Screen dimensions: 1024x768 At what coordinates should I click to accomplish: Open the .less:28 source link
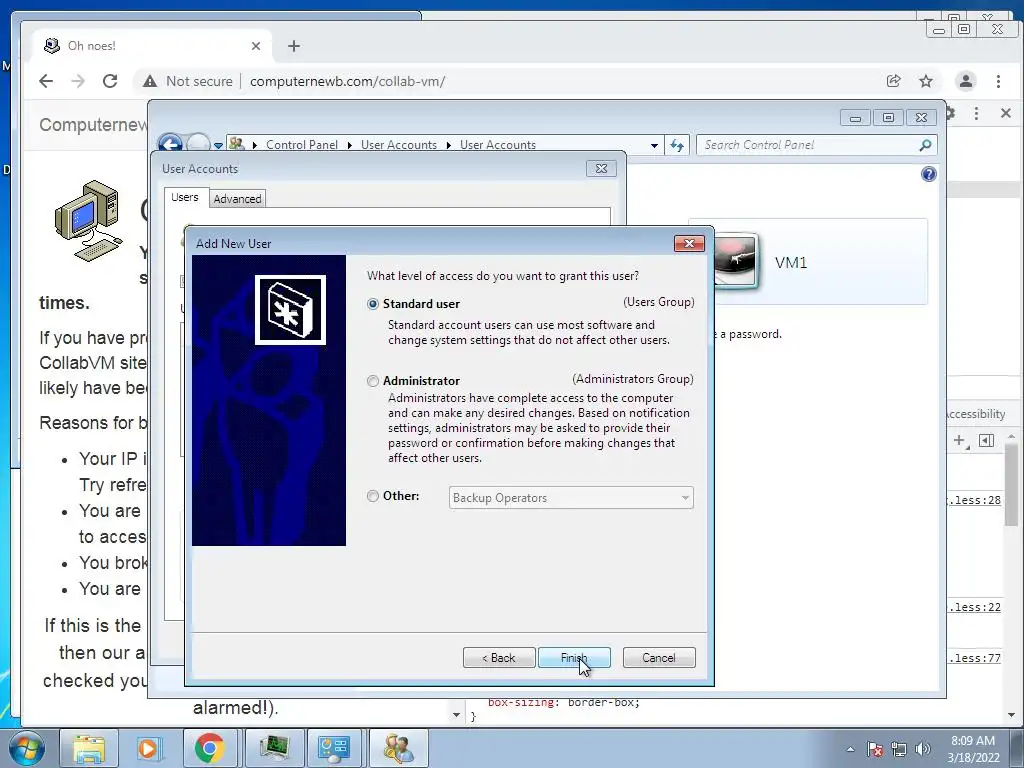tap(974, 500)
